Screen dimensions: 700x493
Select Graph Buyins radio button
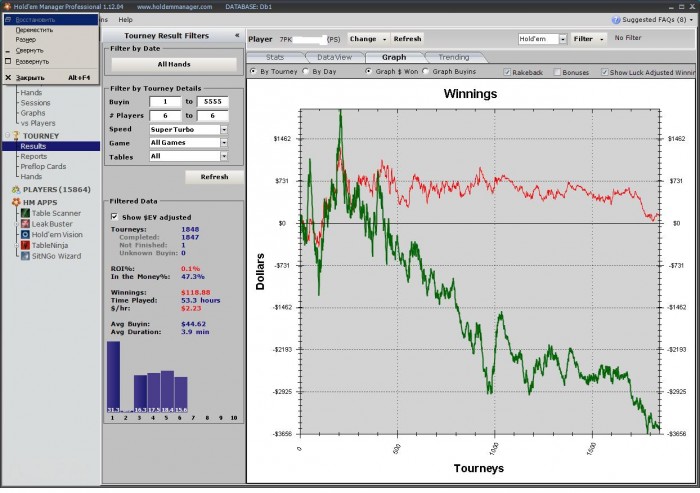425,71
